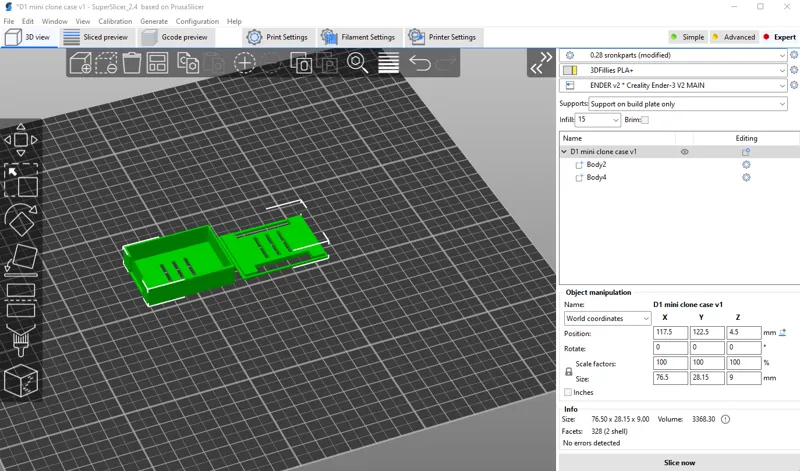
Task: Open the Filament Settings tab
Action: pyautogui.click(x=359, y=37)
